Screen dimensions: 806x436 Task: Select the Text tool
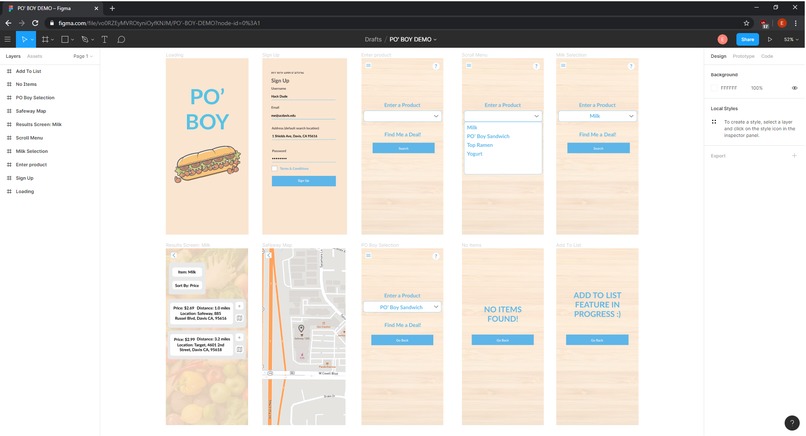[x=104, y=39]
